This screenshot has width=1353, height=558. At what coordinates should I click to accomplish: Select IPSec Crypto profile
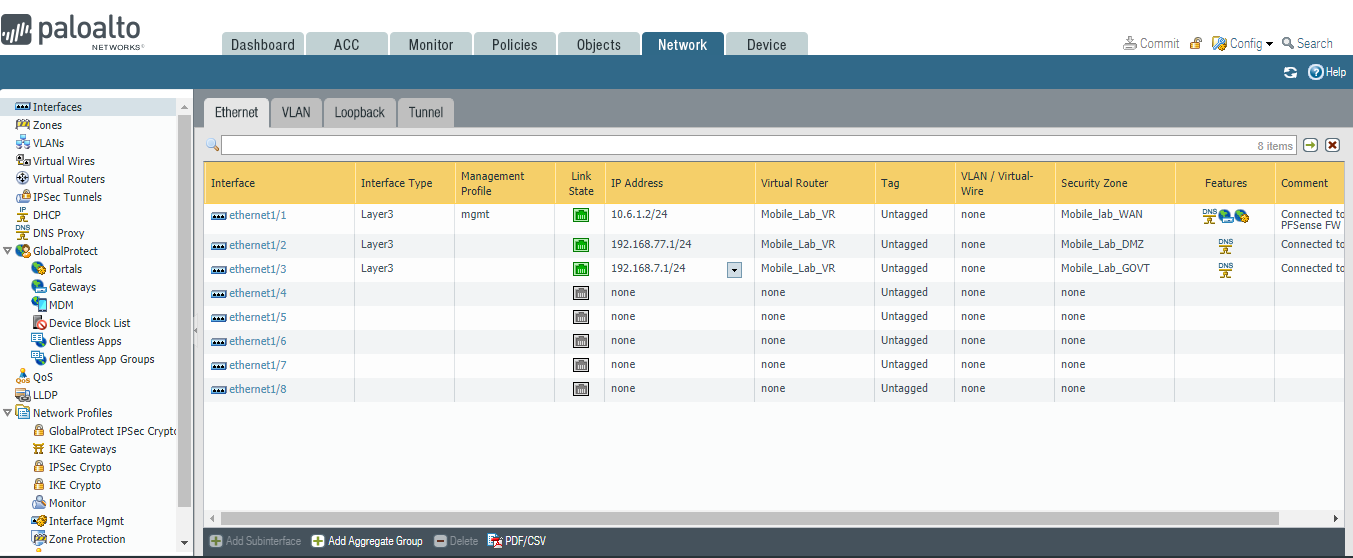(x=80, y=467)
